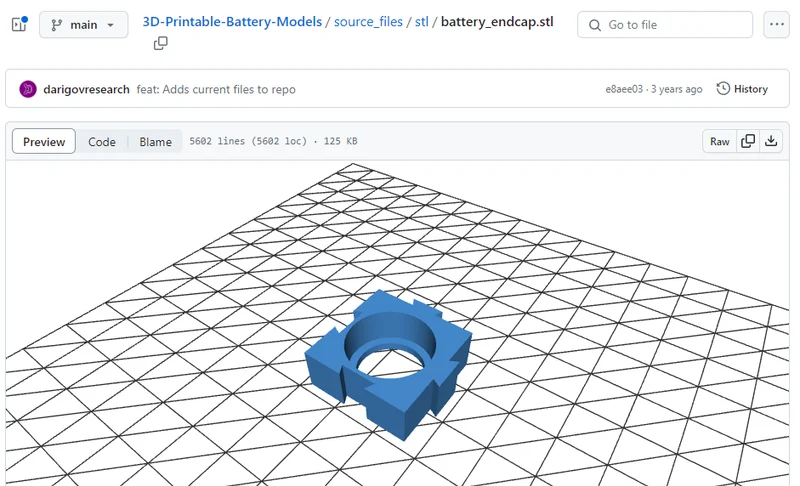800x486 pixels.
Task: Open the three-dots more options menu
Action: (x=777, y=24)
